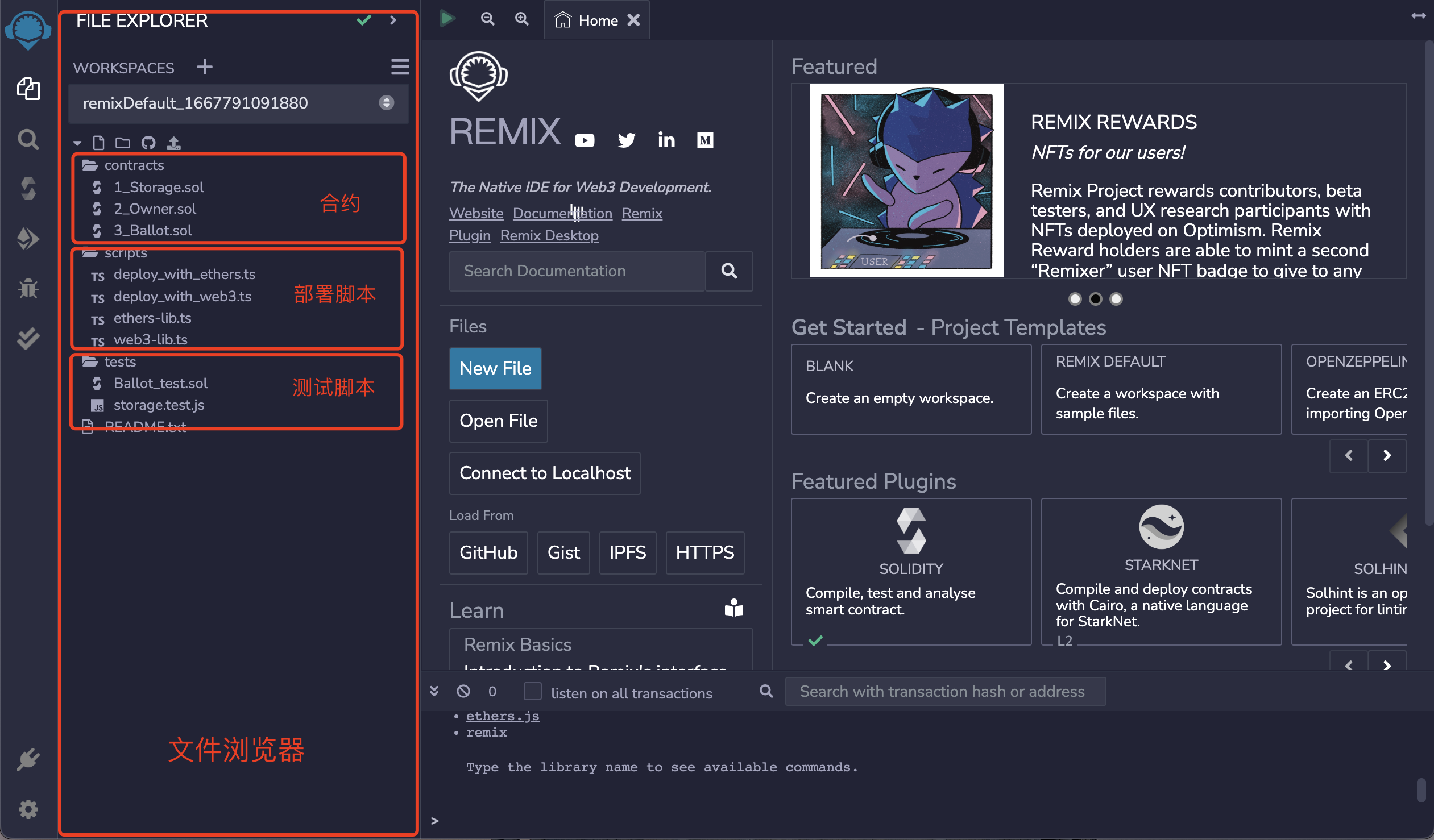Click Connect to Localhost
The image size is (1434, 840).
coord(545,473)
